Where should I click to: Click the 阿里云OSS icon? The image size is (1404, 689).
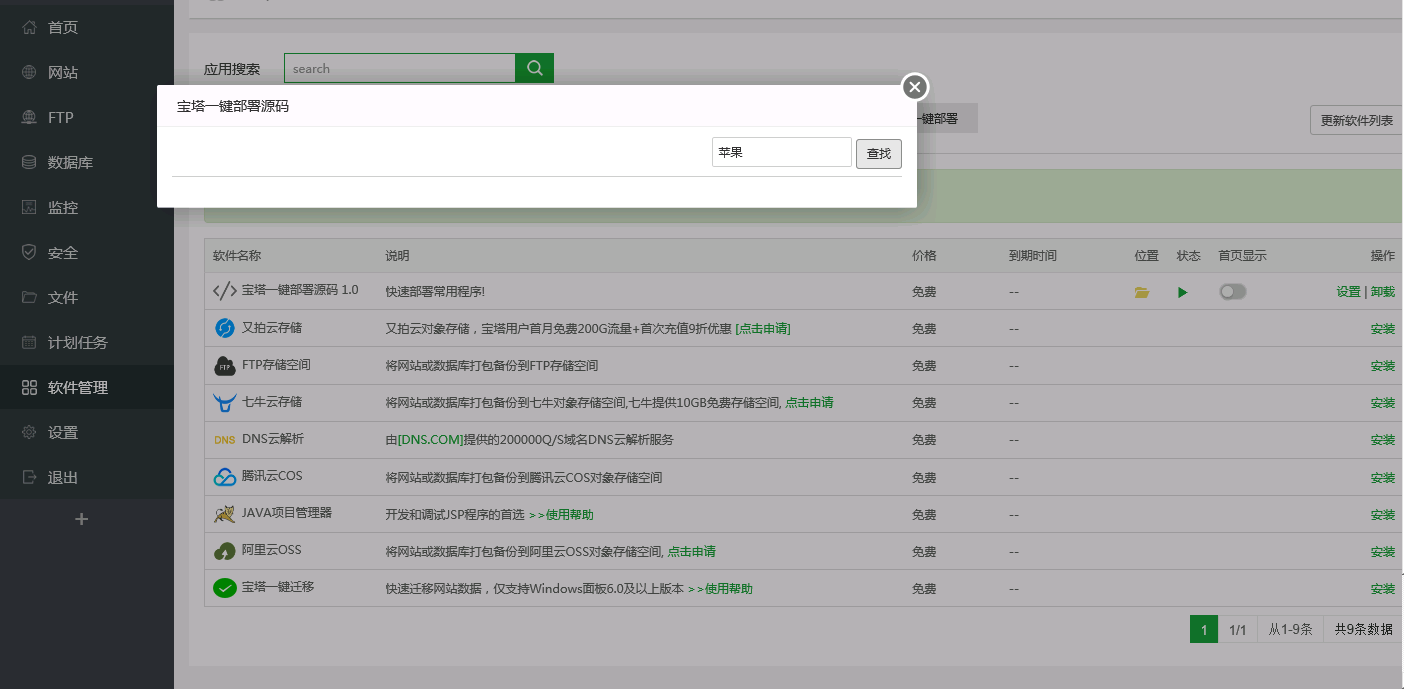point(225,551)
